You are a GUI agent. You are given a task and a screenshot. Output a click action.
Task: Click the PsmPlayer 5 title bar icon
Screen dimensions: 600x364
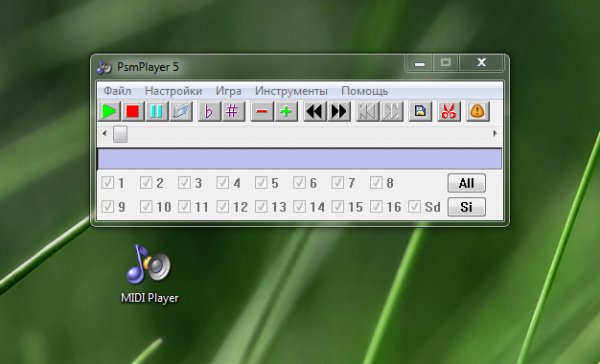coord(104,67)
